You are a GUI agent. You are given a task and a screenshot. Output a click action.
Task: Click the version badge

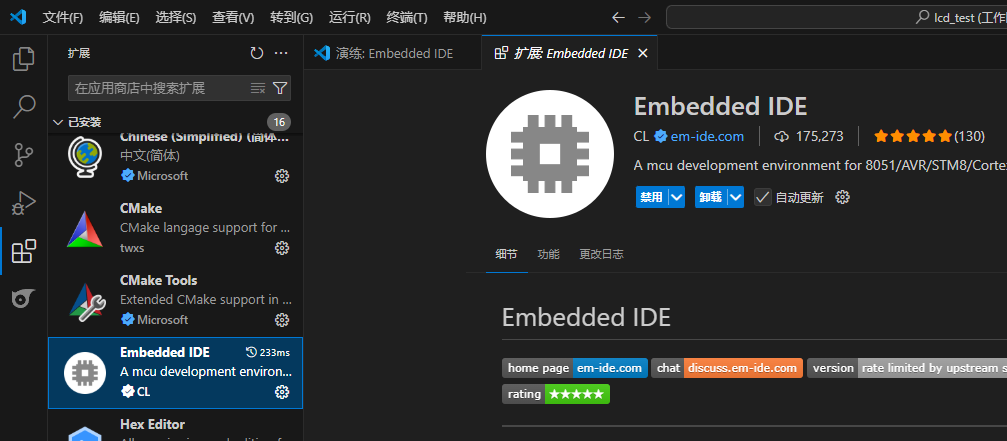point(907,368)
